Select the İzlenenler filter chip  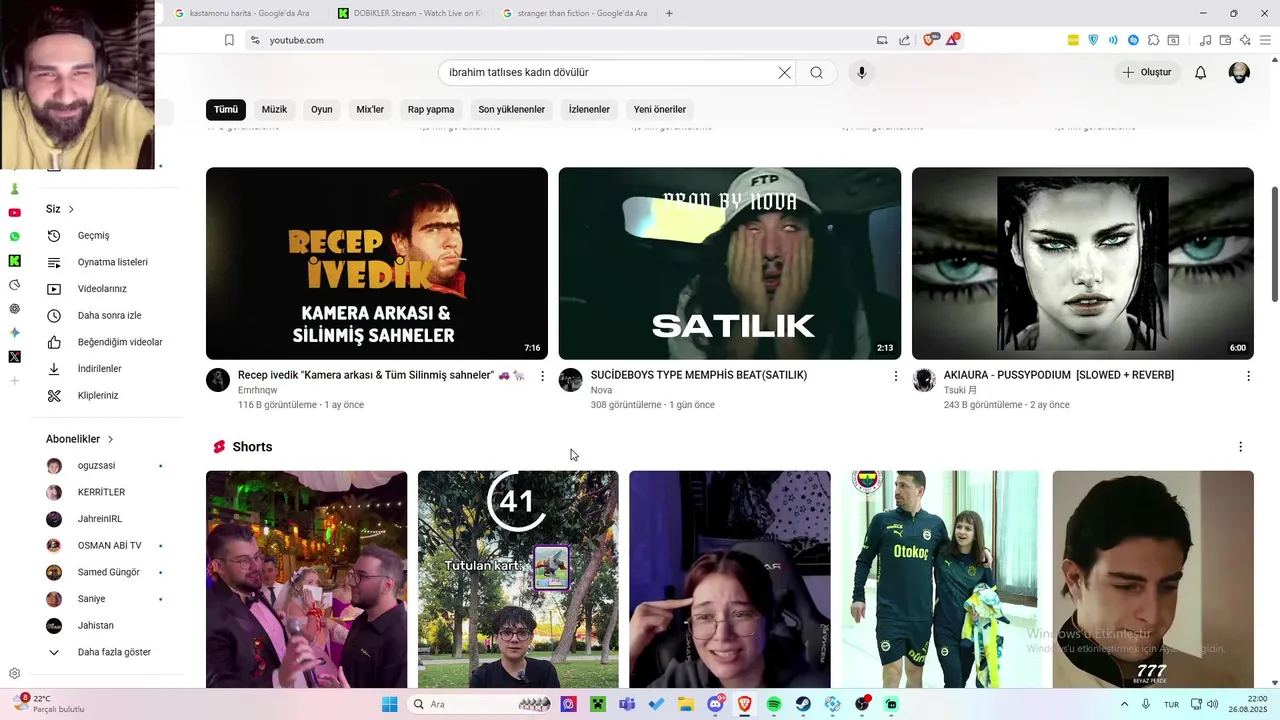click(589, 109)
